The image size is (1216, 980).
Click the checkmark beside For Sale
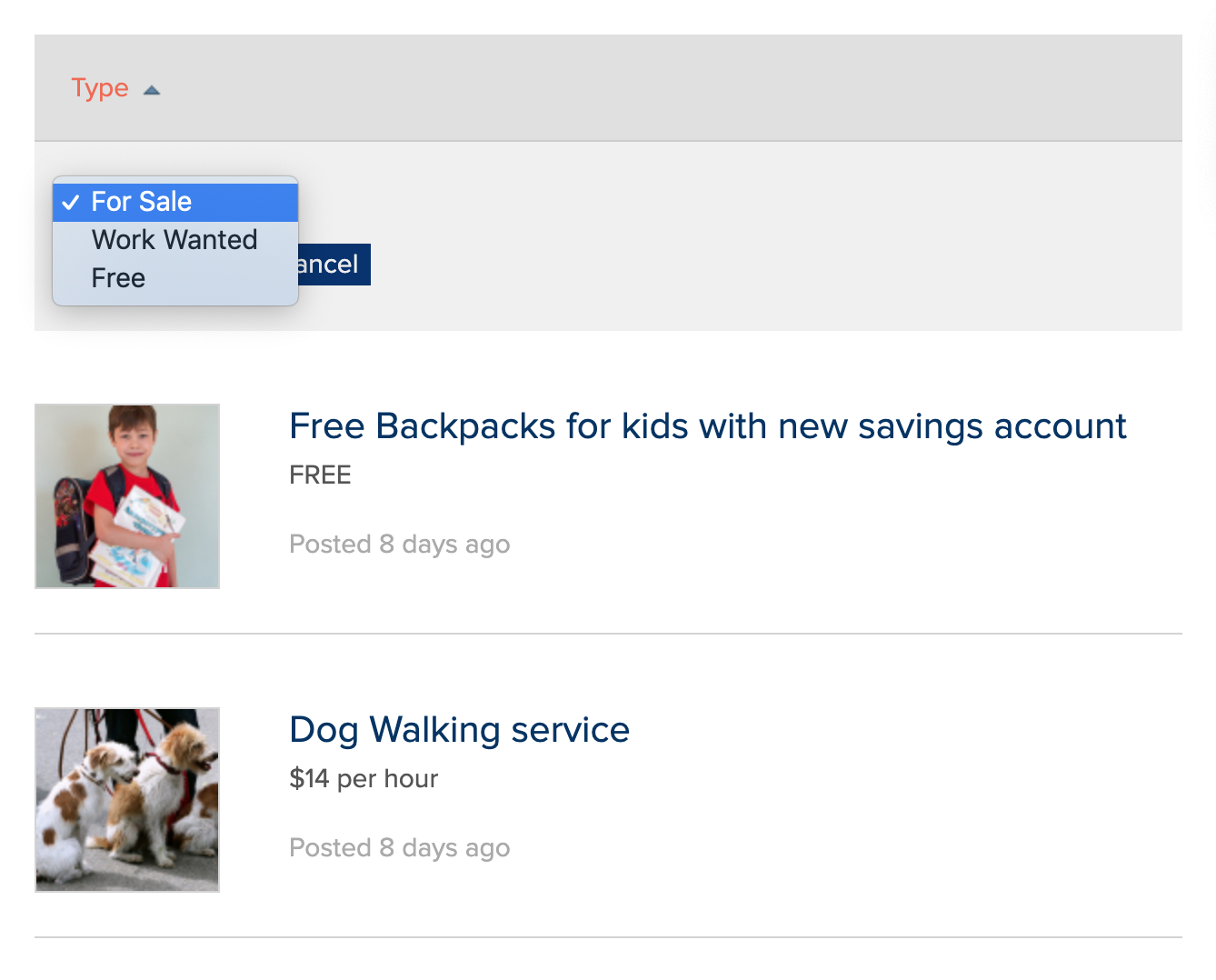(x=71, y=203)
